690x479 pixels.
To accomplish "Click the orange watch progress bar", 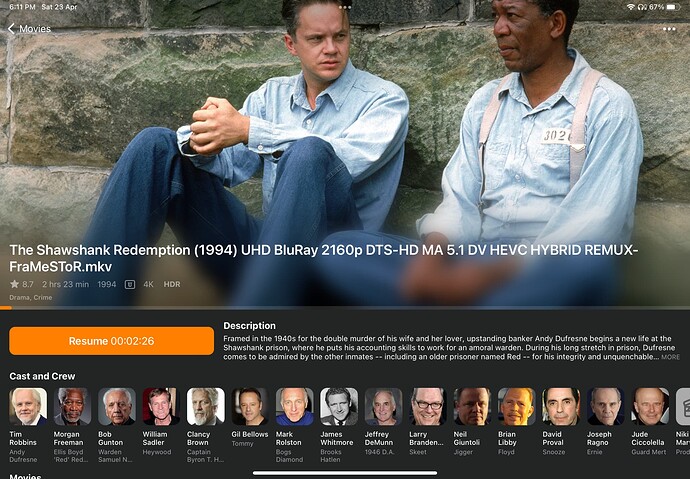I will coord(6,308).
